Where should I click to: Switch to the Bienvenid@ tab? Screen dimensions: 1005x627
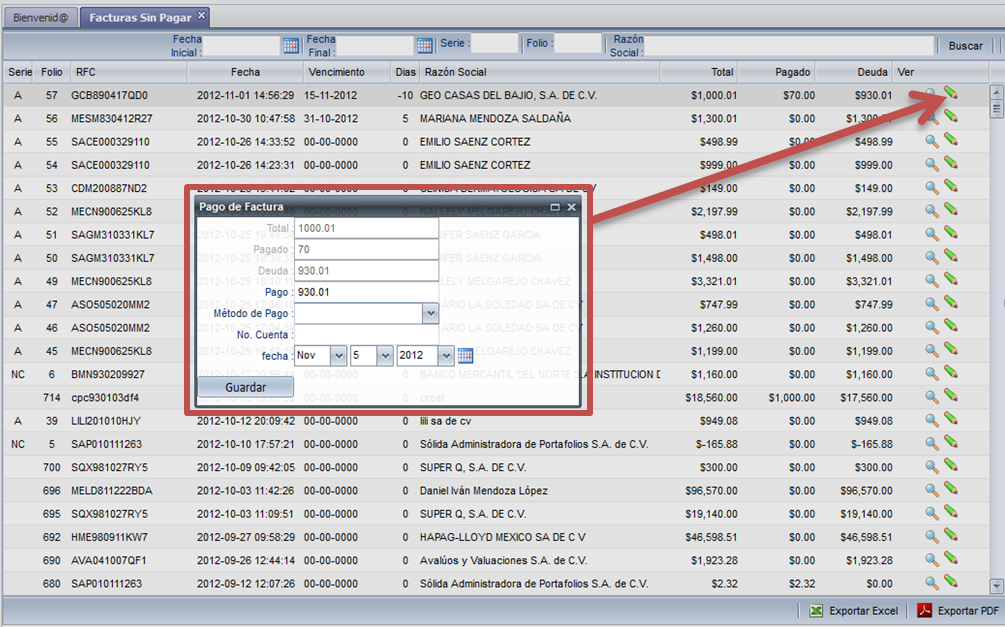41,17
